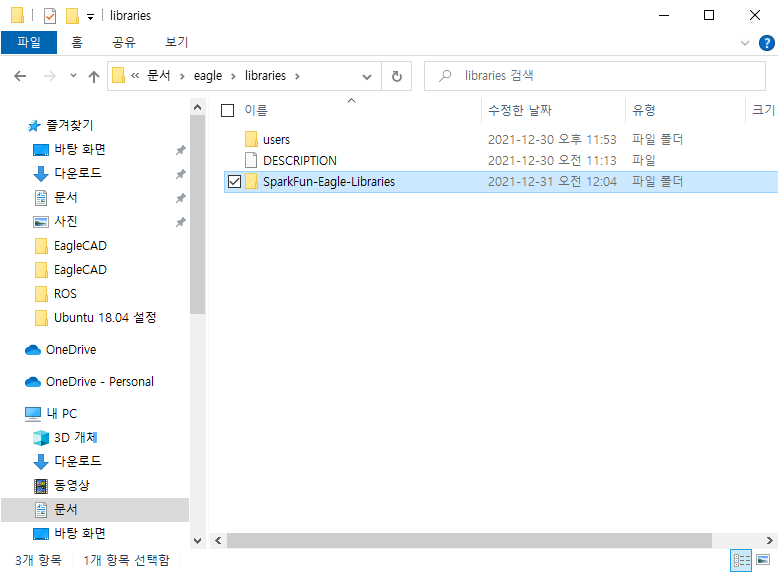This screenshot has width=779, height=573.
Task: Expand the ribbon with the chevron
Action: [x=745, y=43]
